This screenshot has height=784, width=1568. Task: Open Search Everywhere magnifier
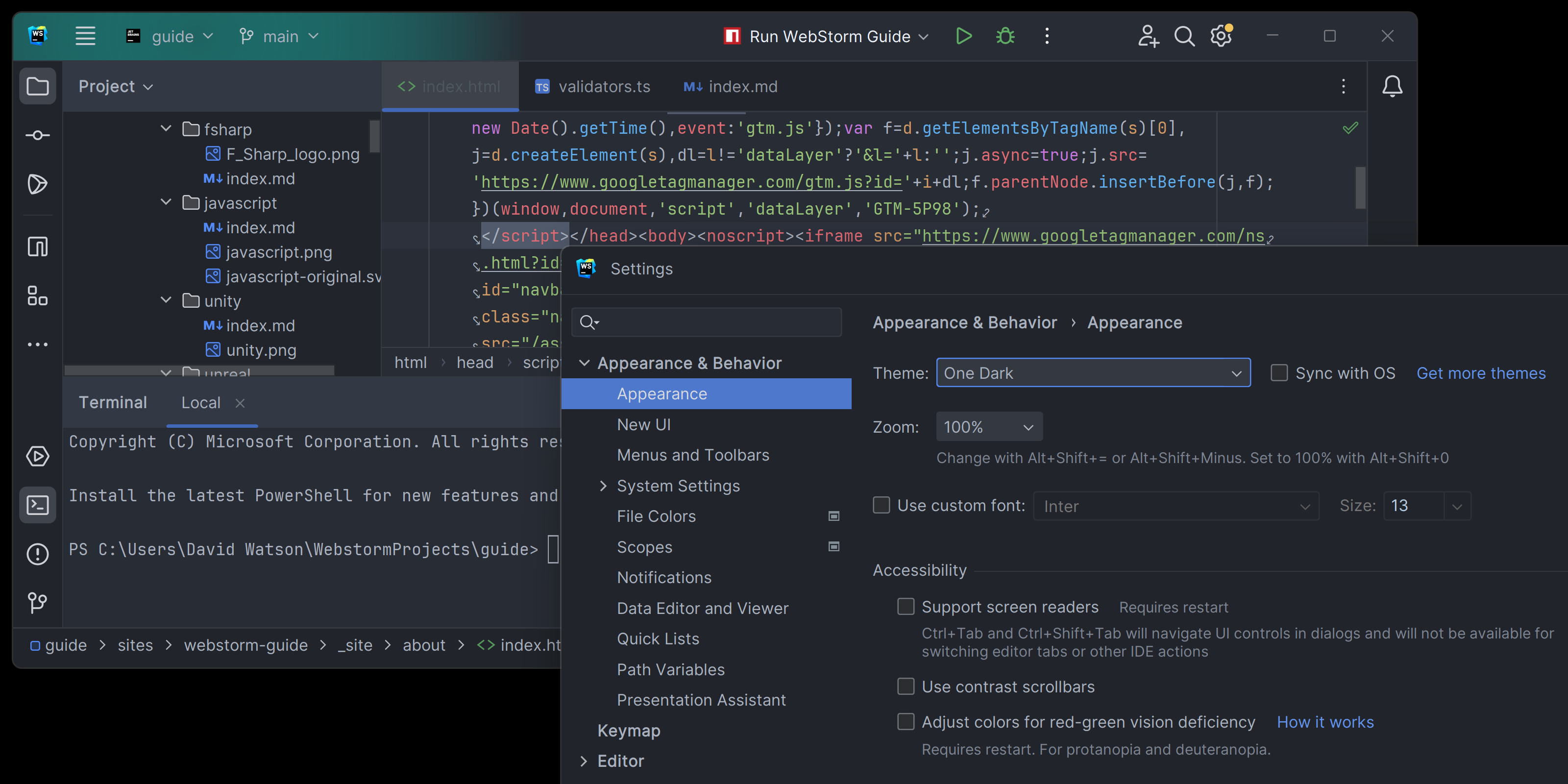point(1184,37)
